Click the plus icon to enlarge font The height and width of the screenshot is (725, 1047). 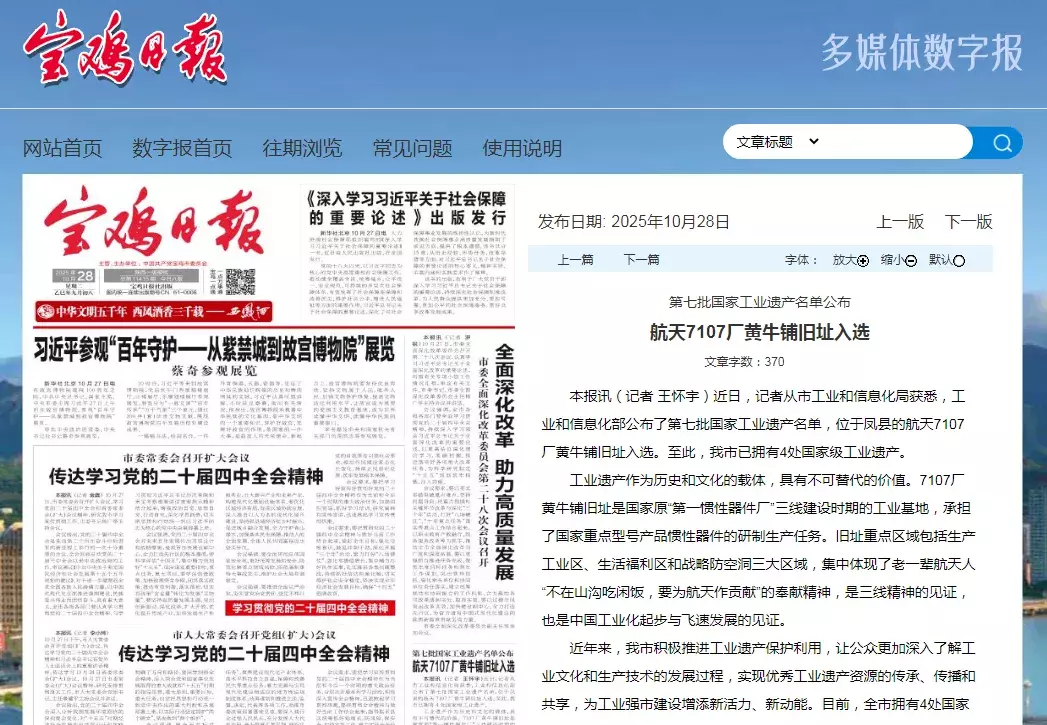tap(863, 261)
